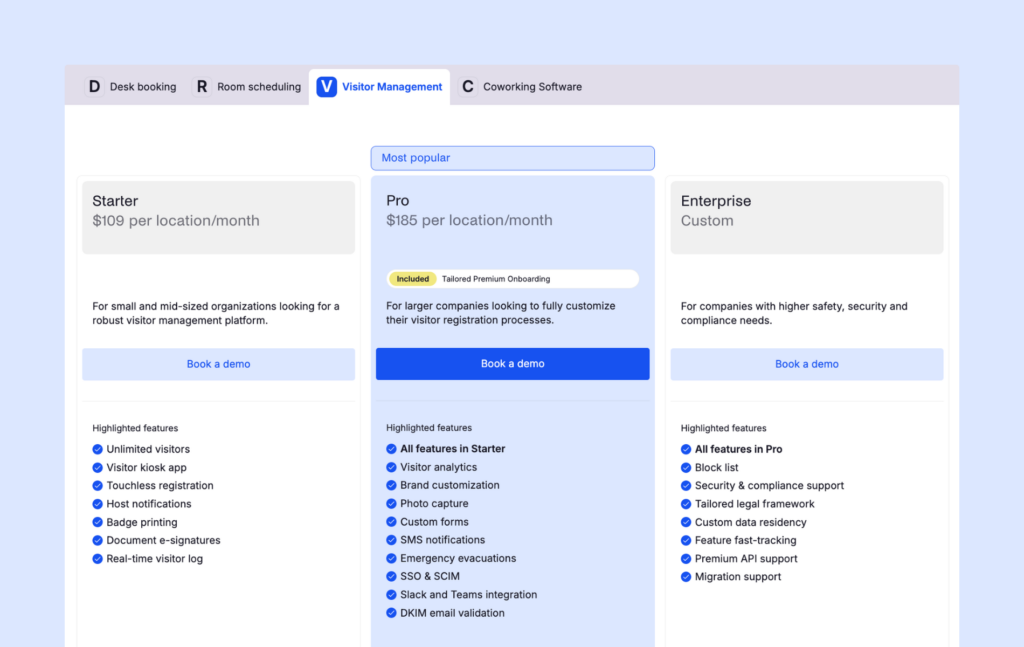Click the R icon for Room scheduling
Viewport: 1024px width, 647px height.
click(x=202, y=87)
